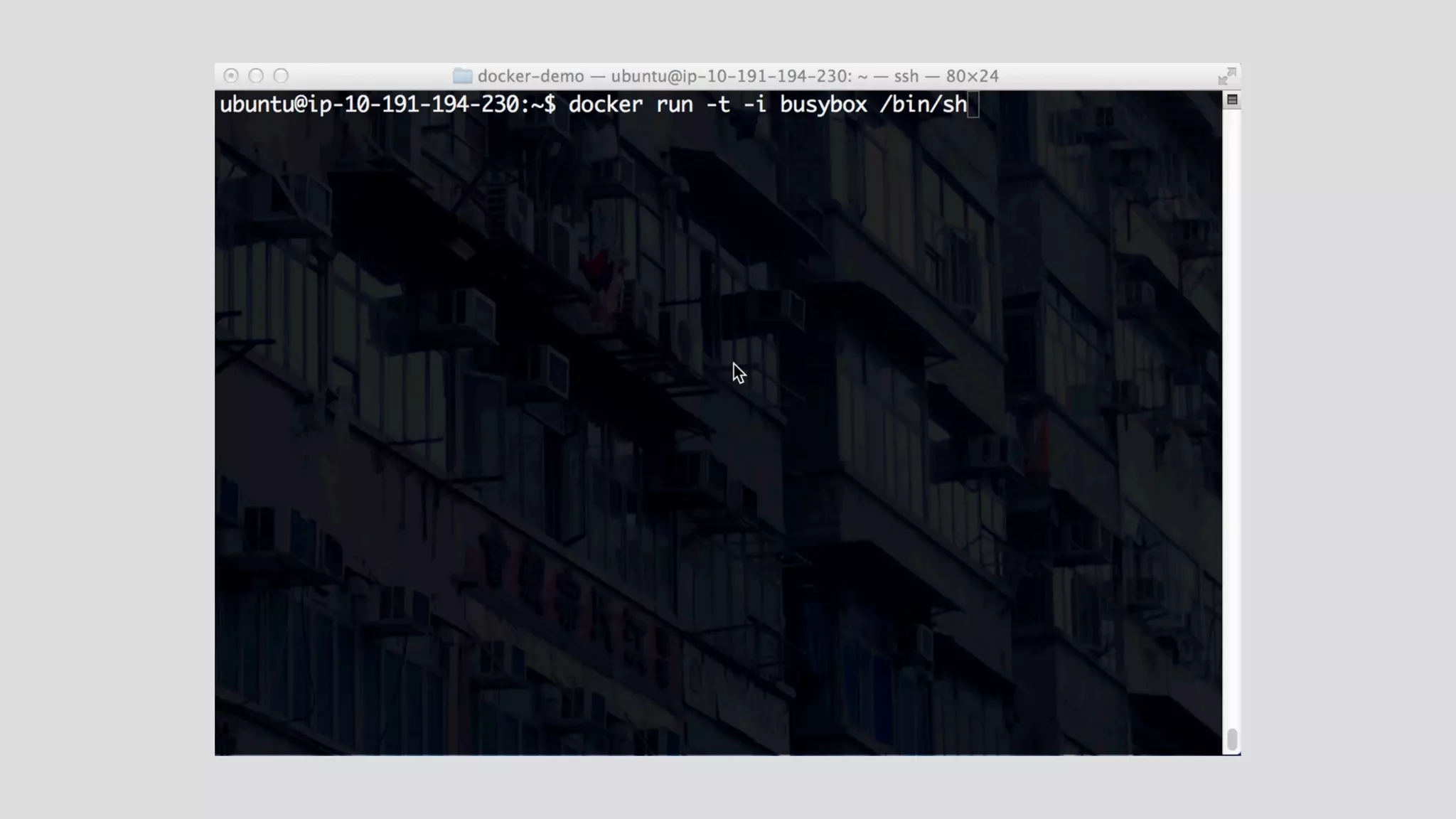Click the word busybox in the command
Screen dimensions: 1456x819
click(823, 105)
